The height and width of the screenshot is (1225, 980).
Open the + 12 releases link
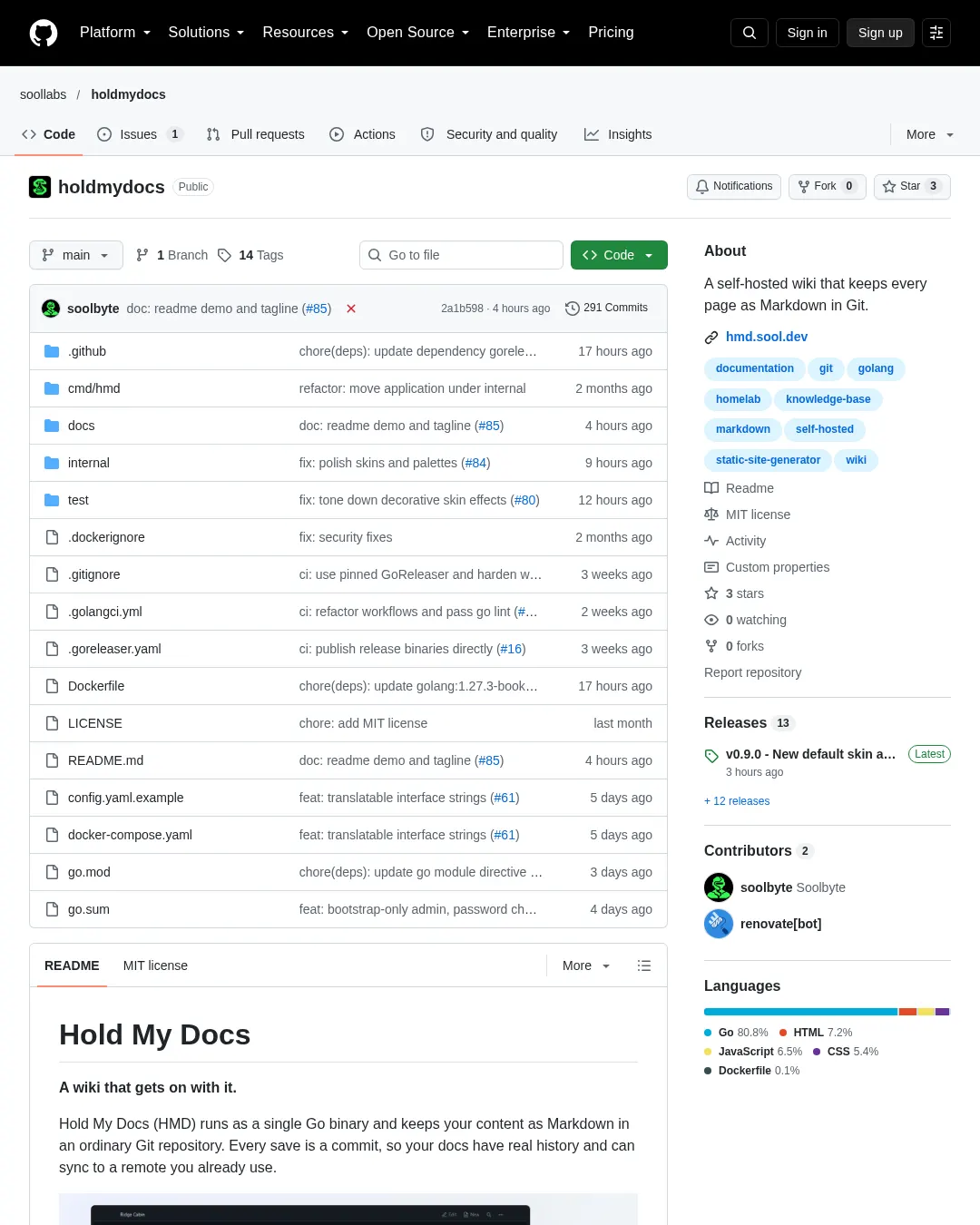point(737,801)
